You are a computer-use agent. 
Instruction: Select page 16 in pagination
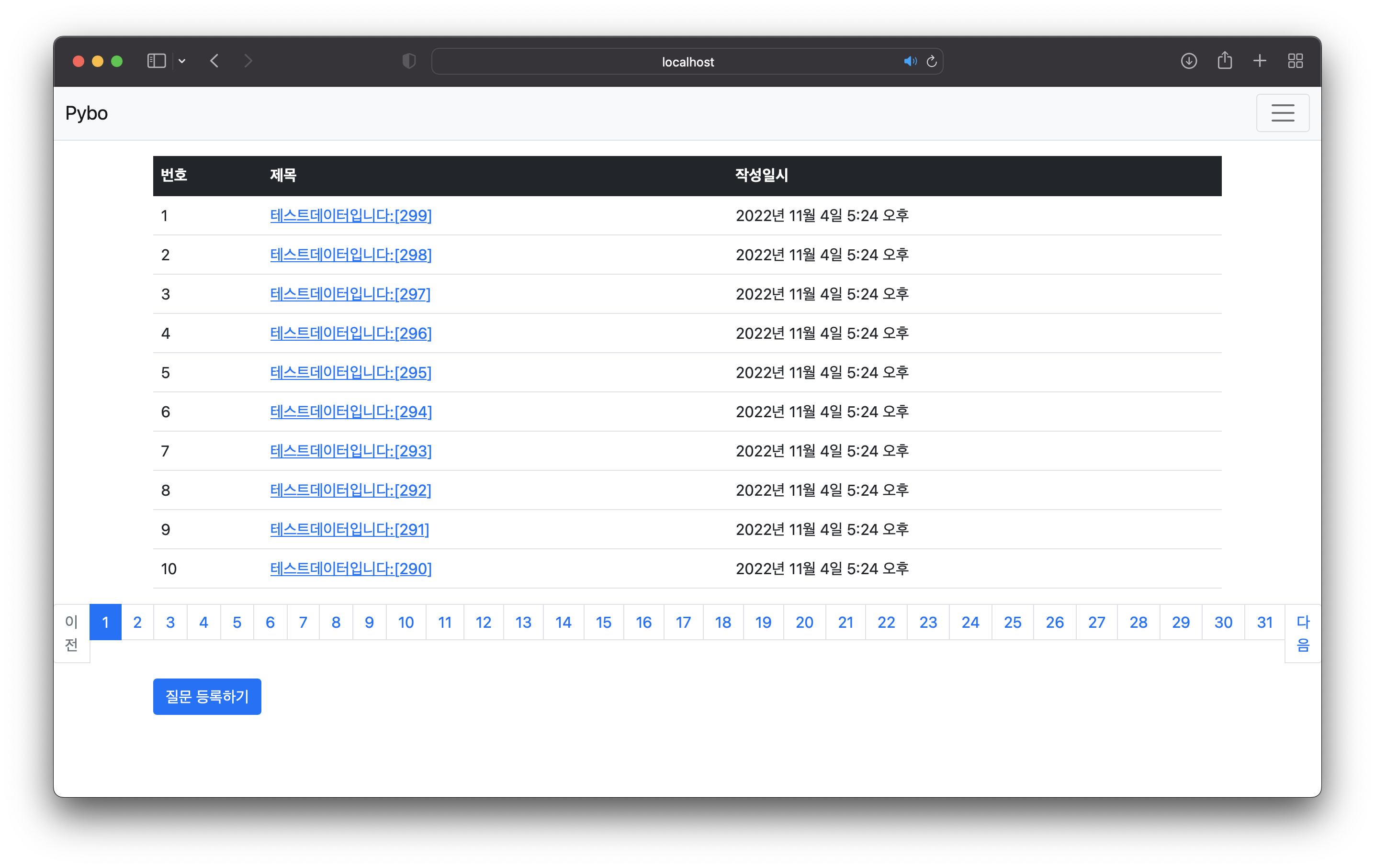(x=643, y=622)
